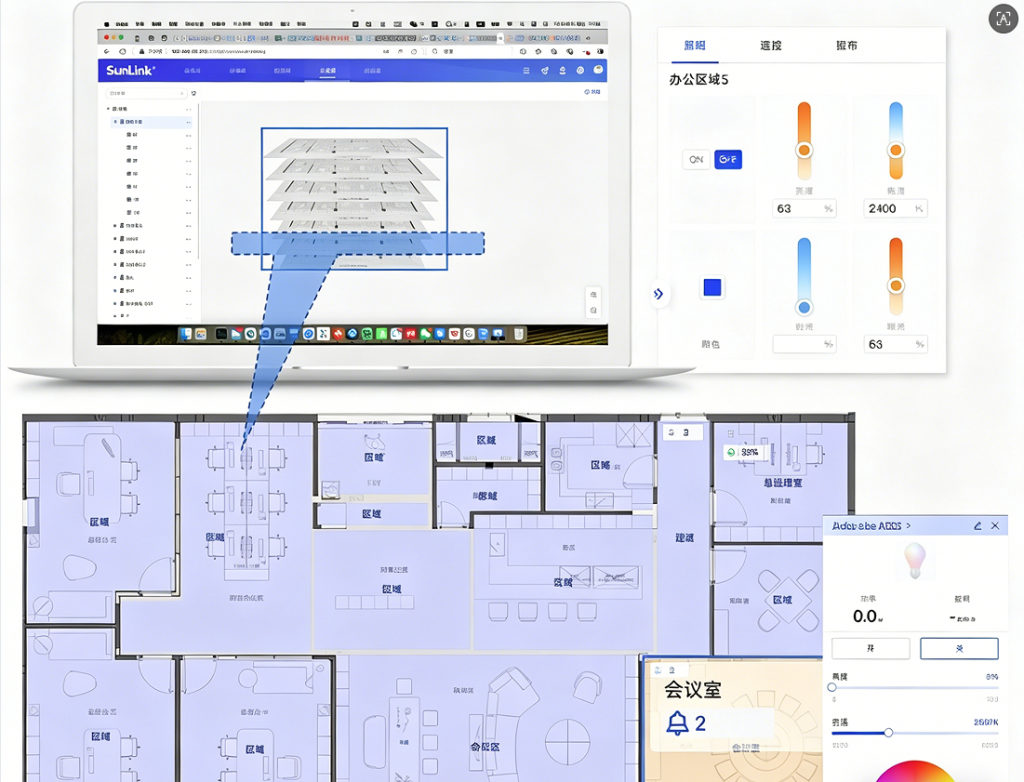Click the translate icon in the dark circle
The height and width of the screenshot is (782, 1024).
pos(1003,18)
